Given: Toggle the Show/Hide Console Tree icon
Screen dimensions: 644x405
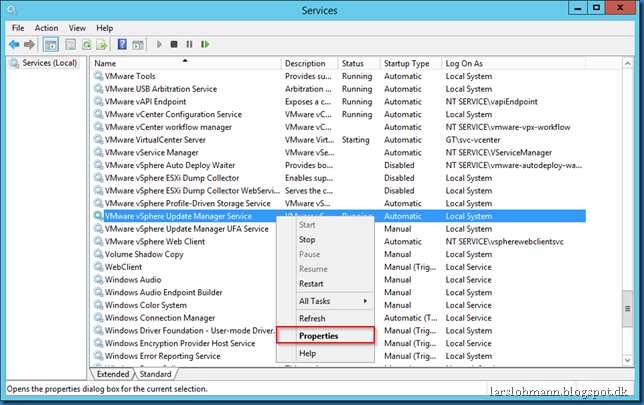Looking at the screenshot, I should [x=51, y=44].
